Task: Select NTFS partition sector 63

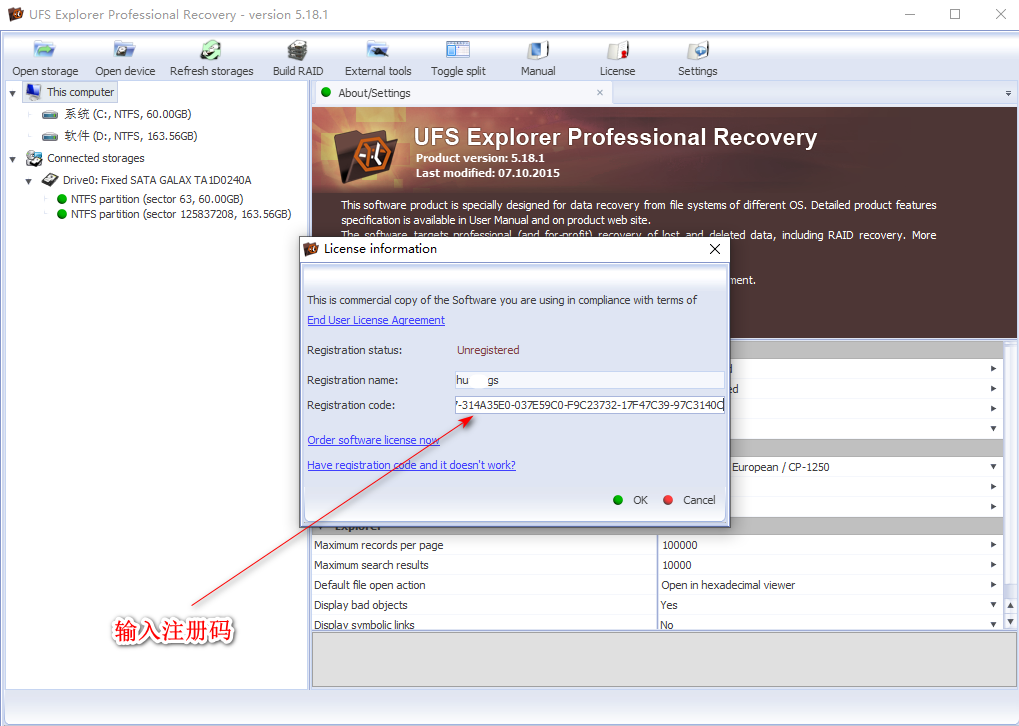Action: 150,199
